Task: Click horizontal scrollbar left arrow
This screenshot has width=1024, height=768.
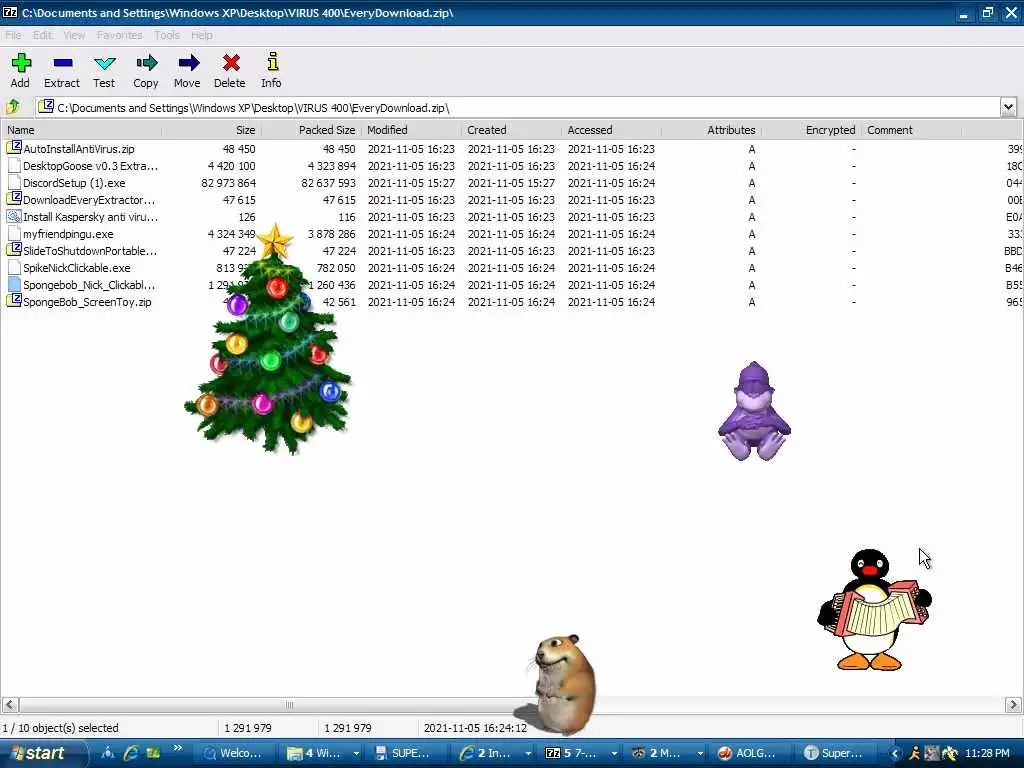Action: point(10,705)
